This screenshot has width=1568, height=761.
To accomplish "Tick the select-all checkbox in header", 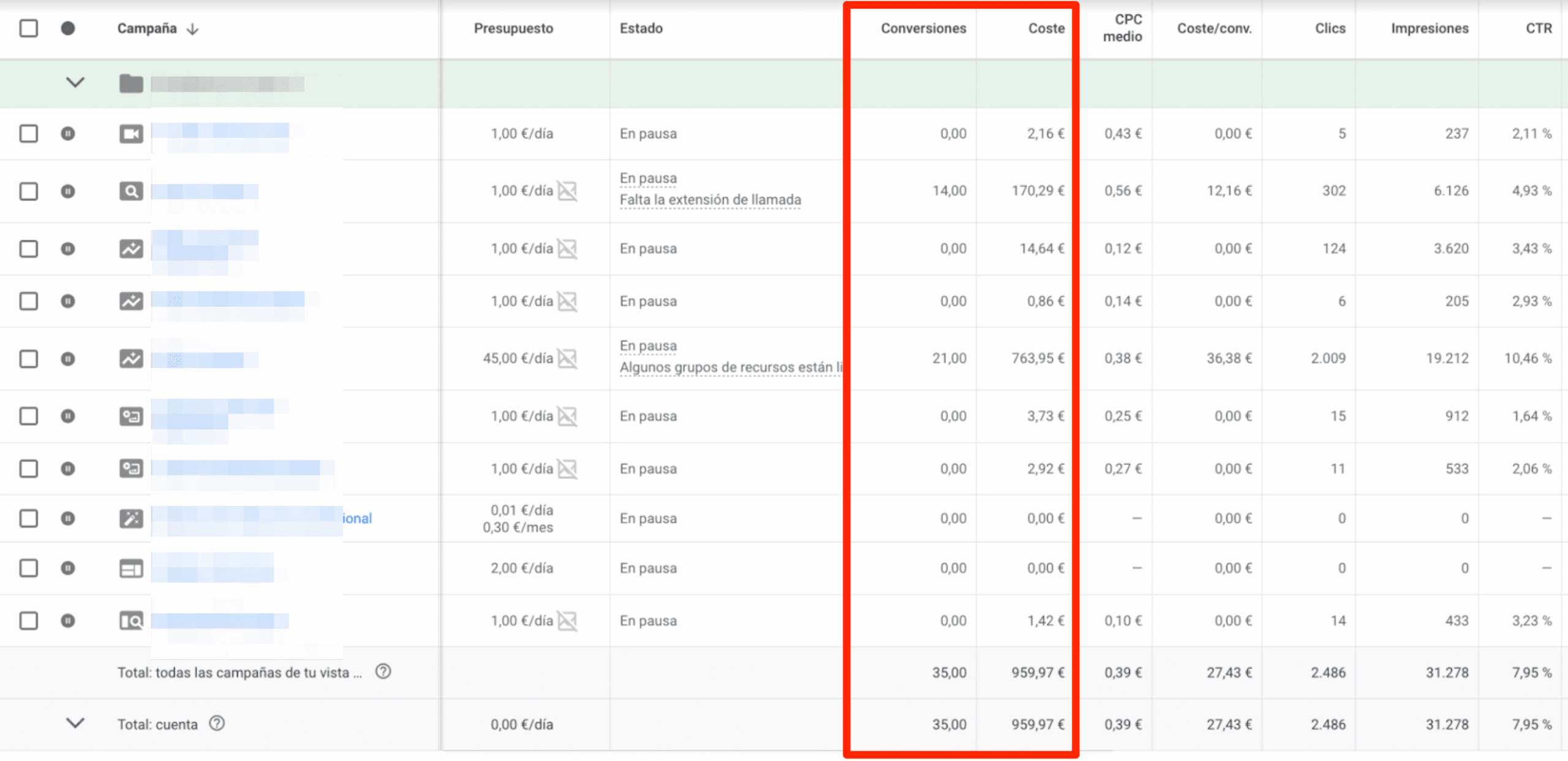I will coord(29,28).
